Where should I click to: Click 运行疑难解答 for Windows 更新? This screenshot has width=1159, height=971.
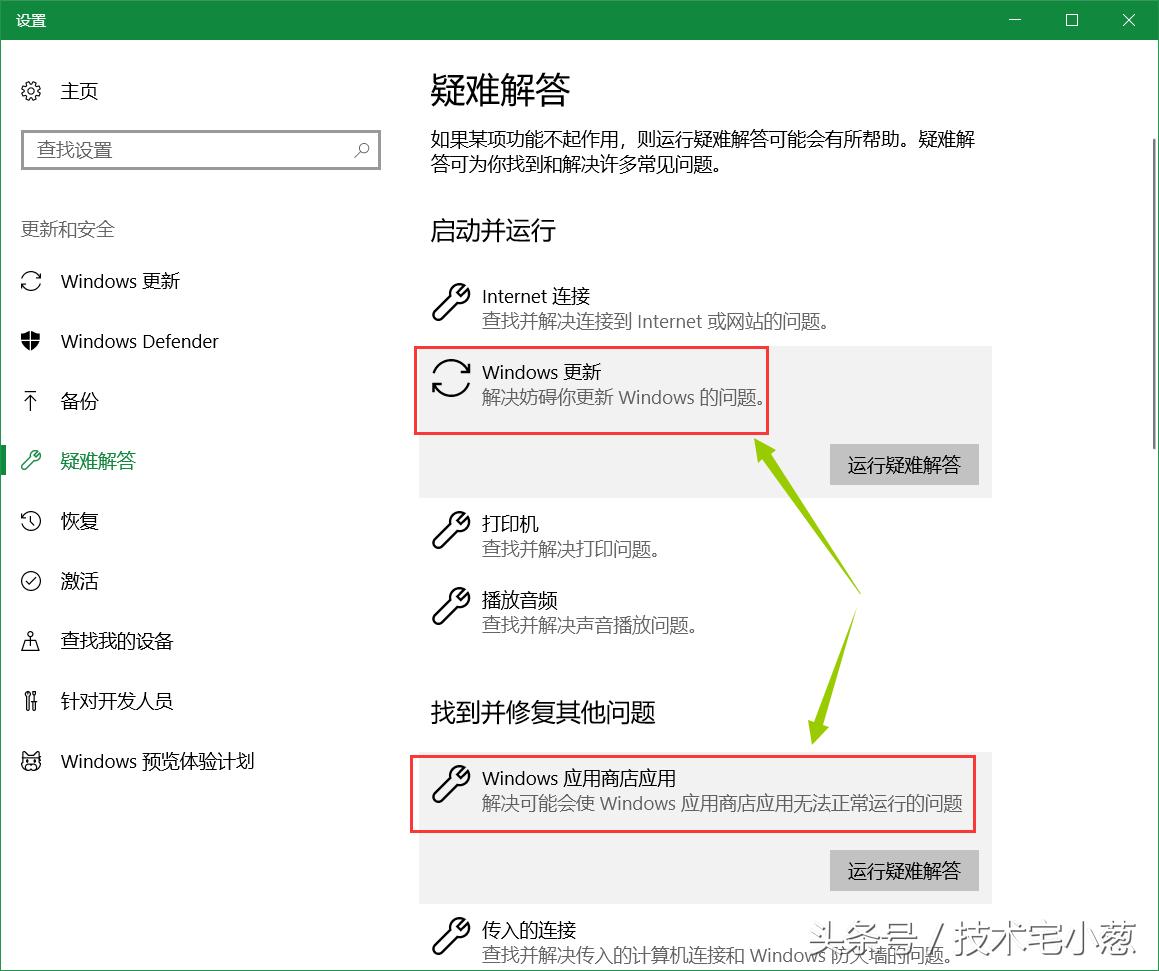click(x=903, y=464)
